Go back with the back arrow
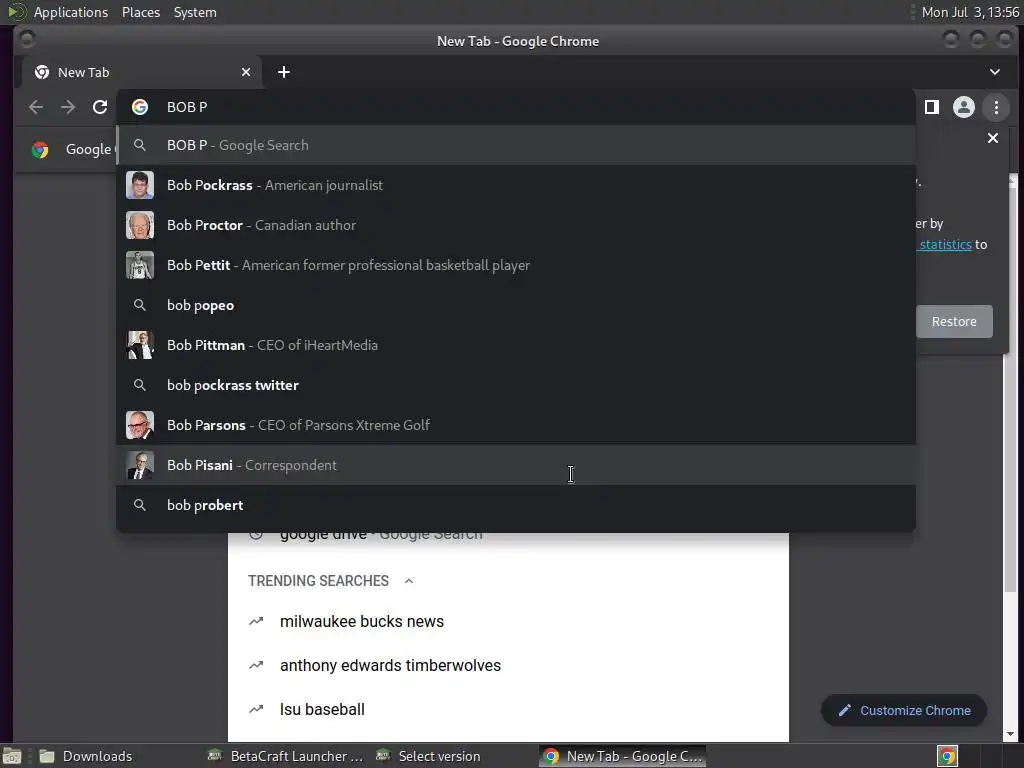Image resolution: width=1024 pixels, height=768 pixels. [36, 107]
